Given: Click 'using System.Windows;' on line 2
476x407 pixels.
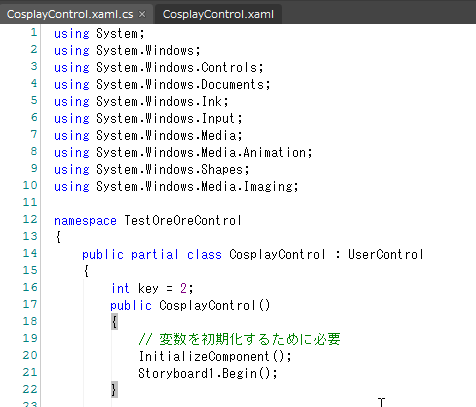Looking at the screenshot, I should click(x=127, y=50).
